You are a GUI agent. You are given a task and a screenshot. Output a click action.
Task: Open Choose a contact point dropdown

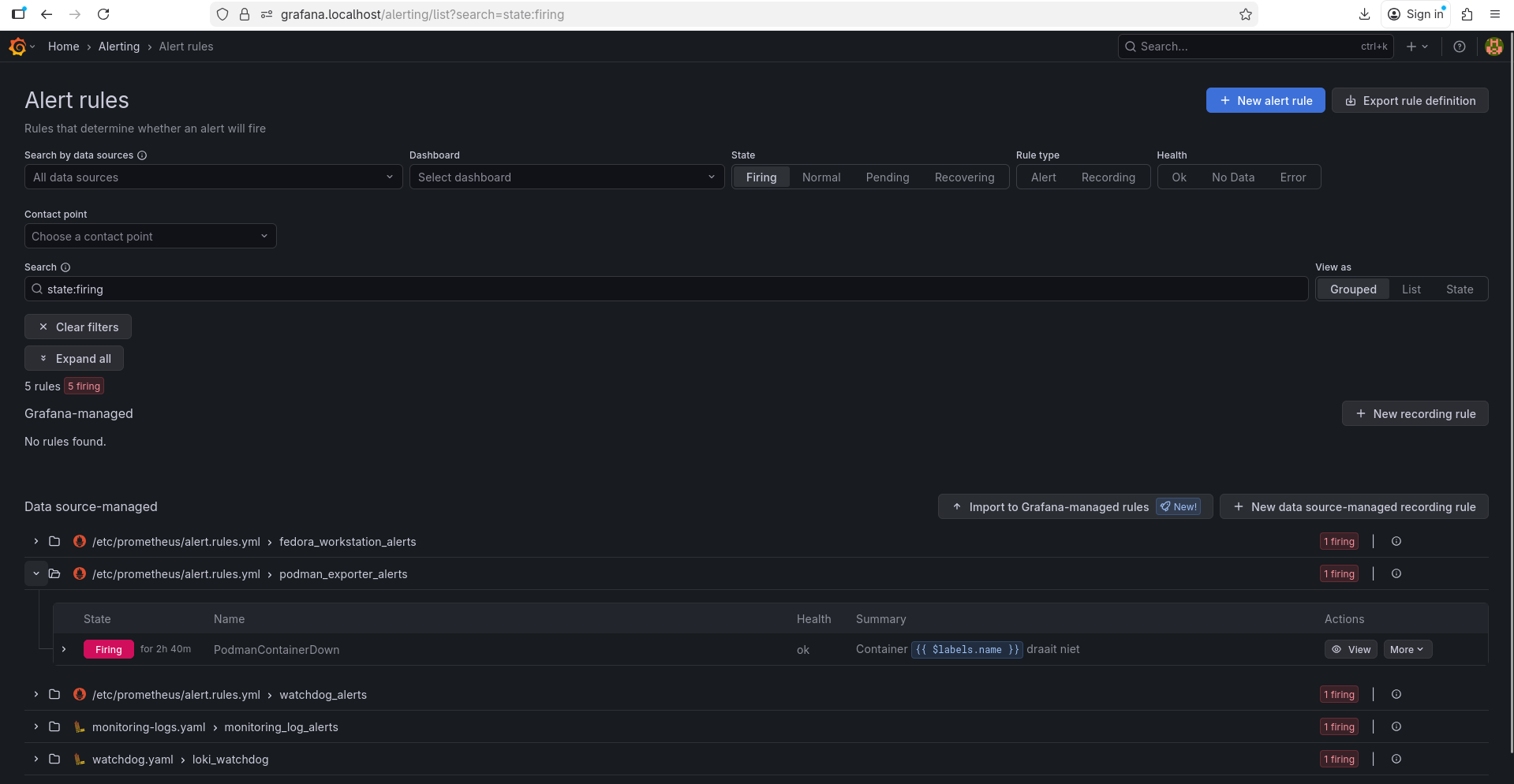150,237
